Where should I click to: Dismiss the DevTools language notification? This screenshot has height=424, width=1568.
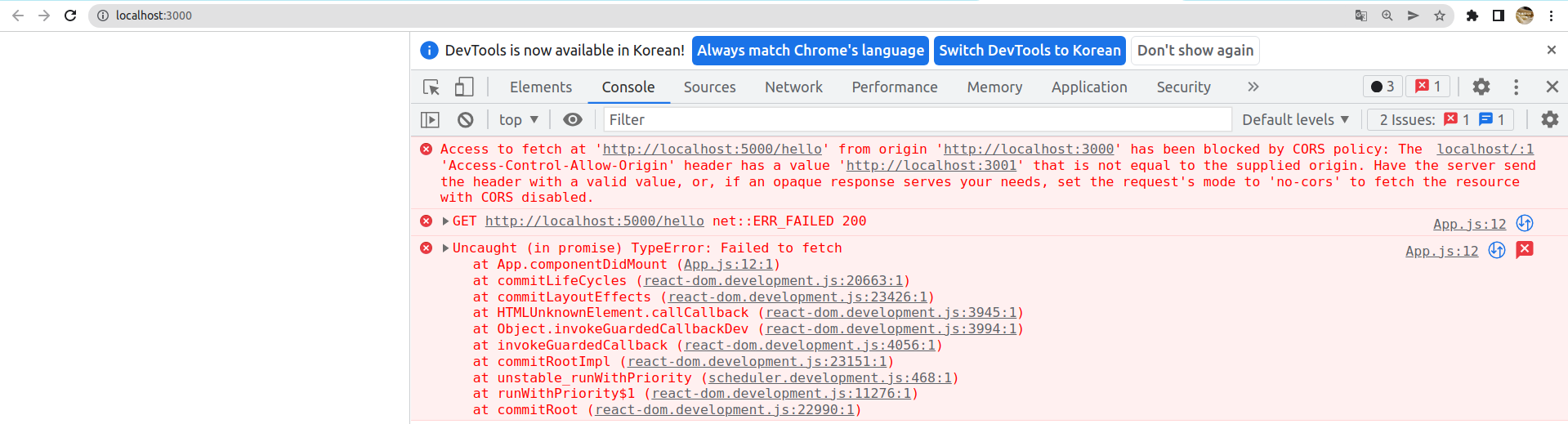tap(1551, 50)
